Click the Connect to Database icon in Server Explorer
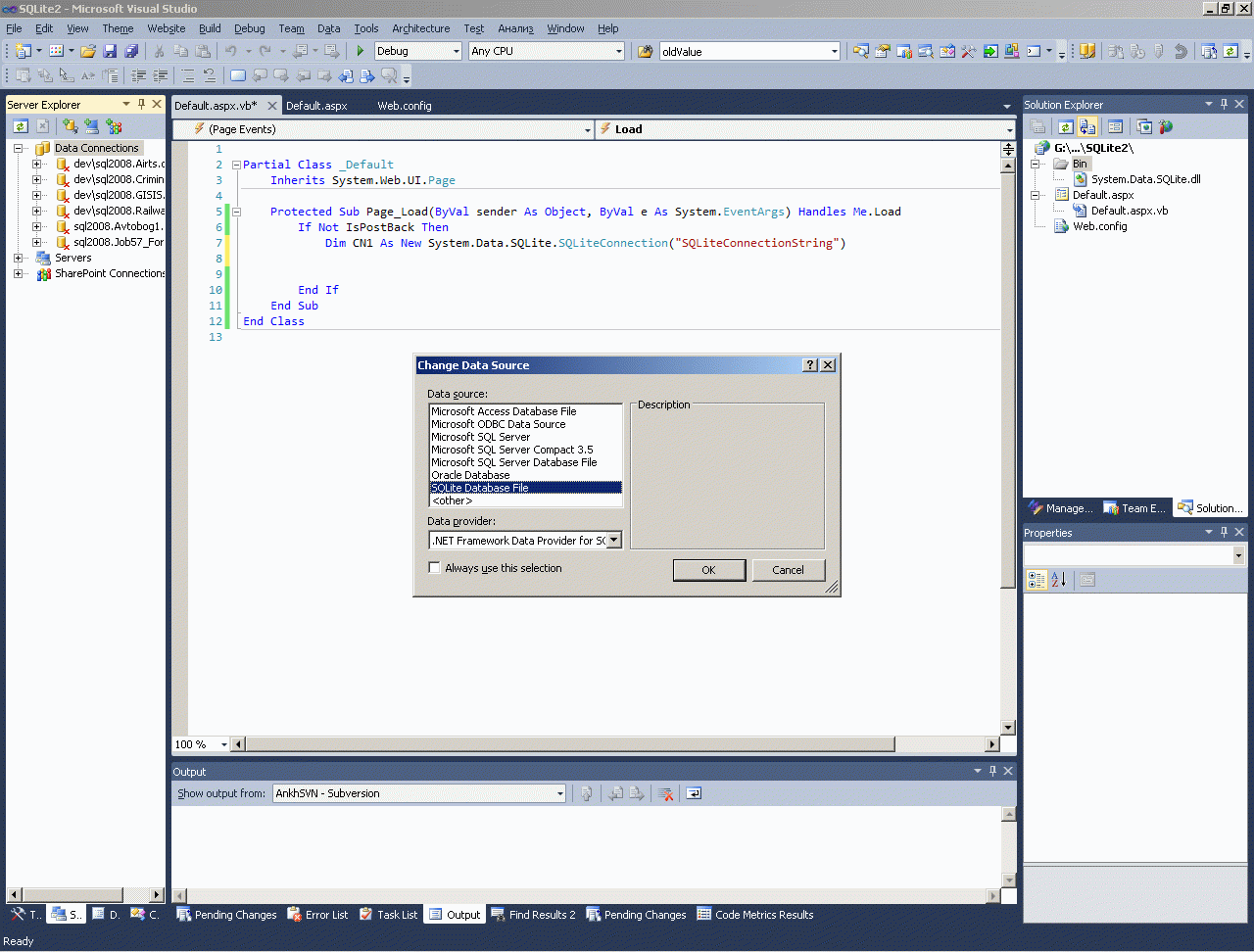The height and width of the screenshot is (952, 1254). (x=70, y=126)
